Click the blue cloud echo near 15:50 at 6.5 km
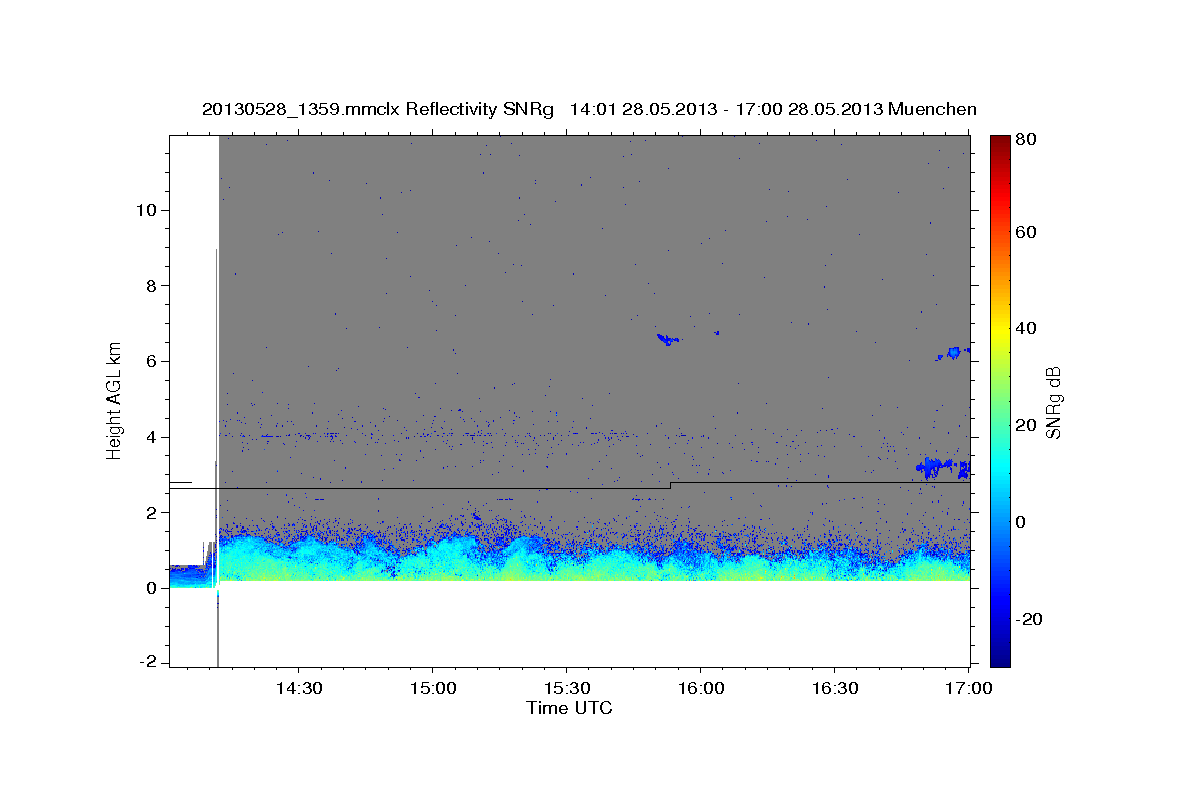 667,339
